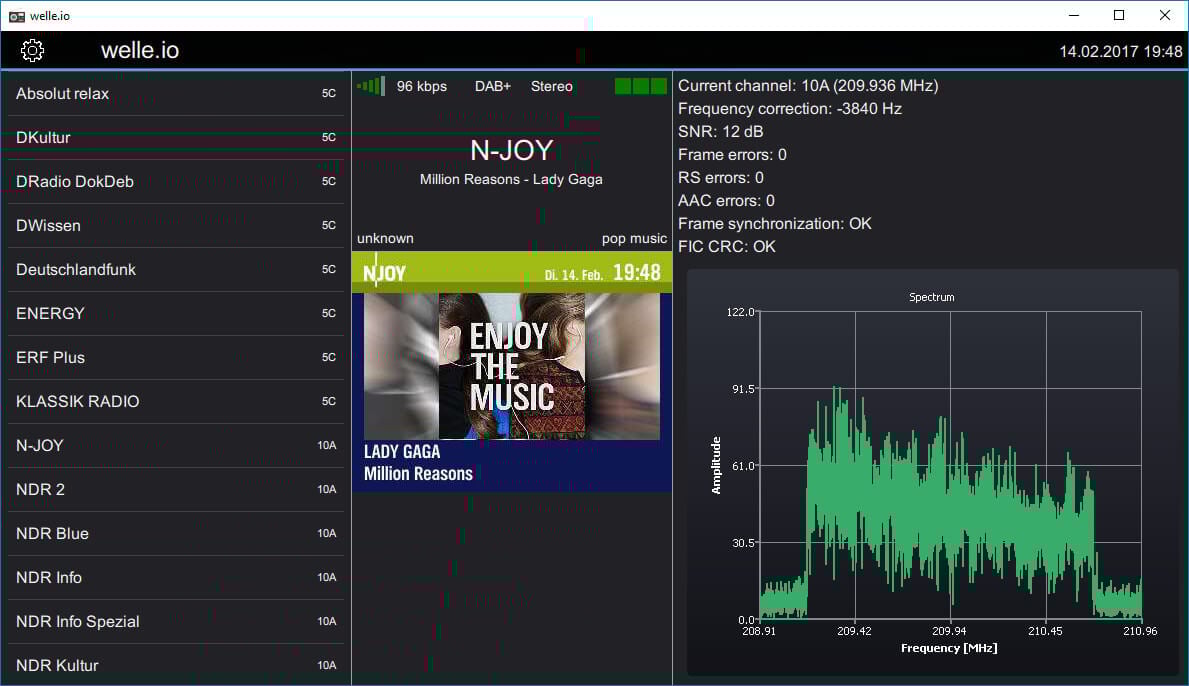The height and width of the screenshot is (686, 1189).
Task: Click the Spectrum chart title
Action: (x=932, y=297)
